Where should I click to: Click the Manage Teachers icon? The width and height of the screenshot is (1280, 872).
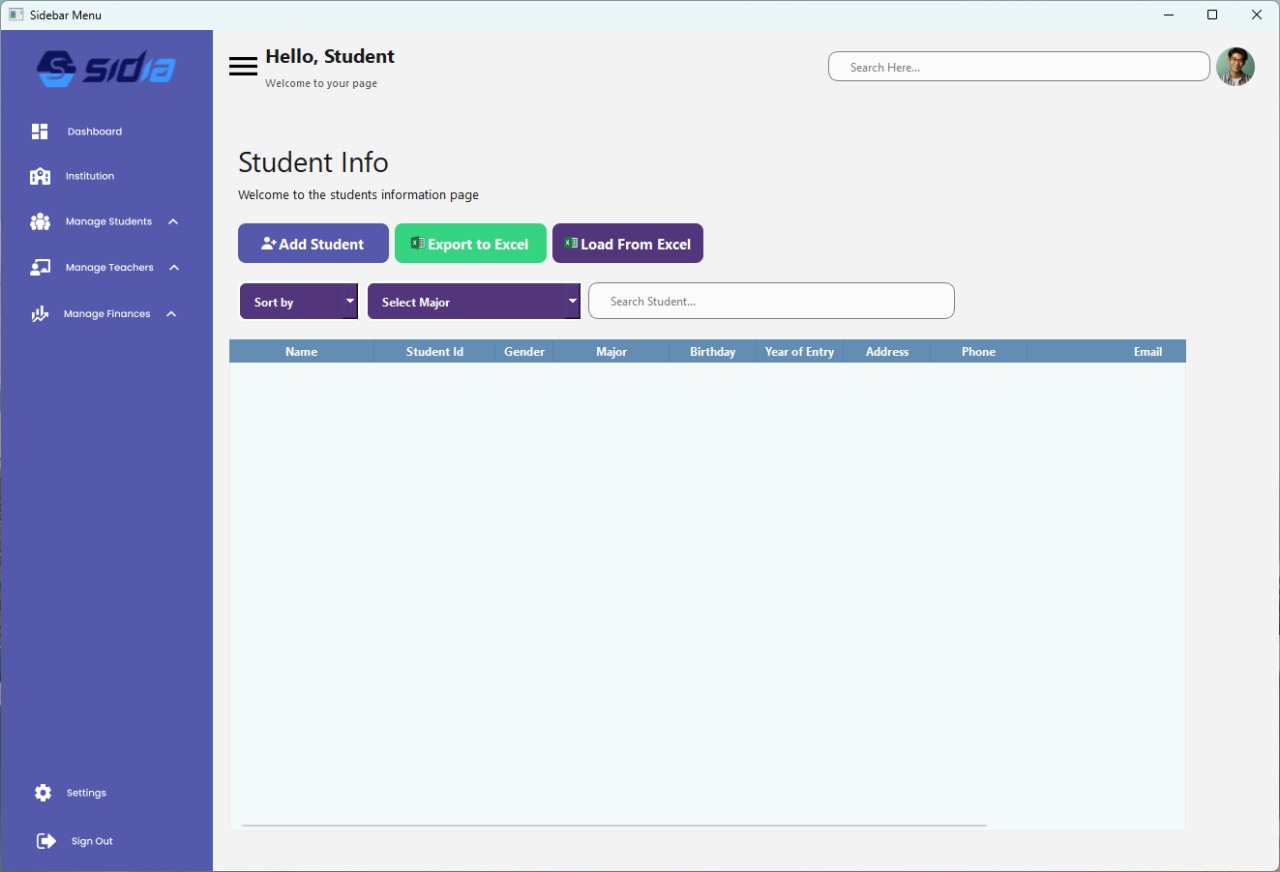pos(40,268)
